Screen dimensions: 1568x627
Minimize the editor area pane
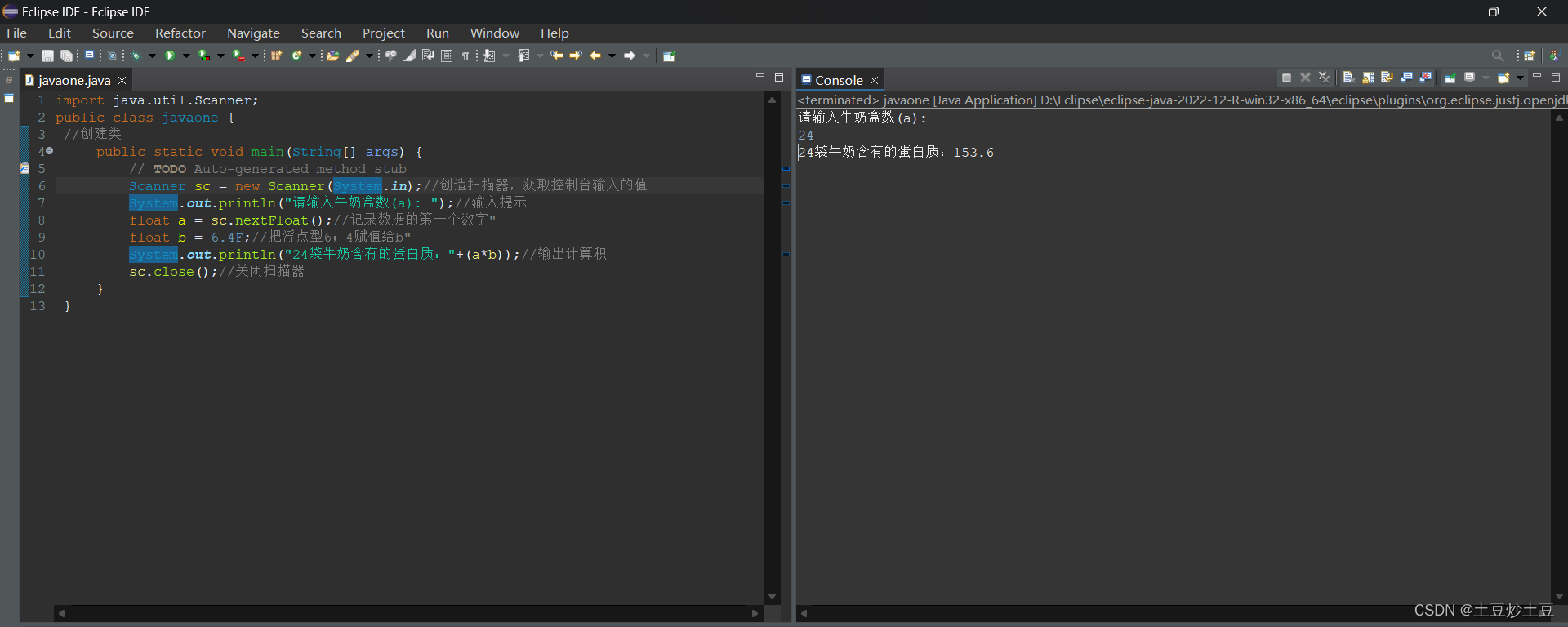click(x=760, y=77)
